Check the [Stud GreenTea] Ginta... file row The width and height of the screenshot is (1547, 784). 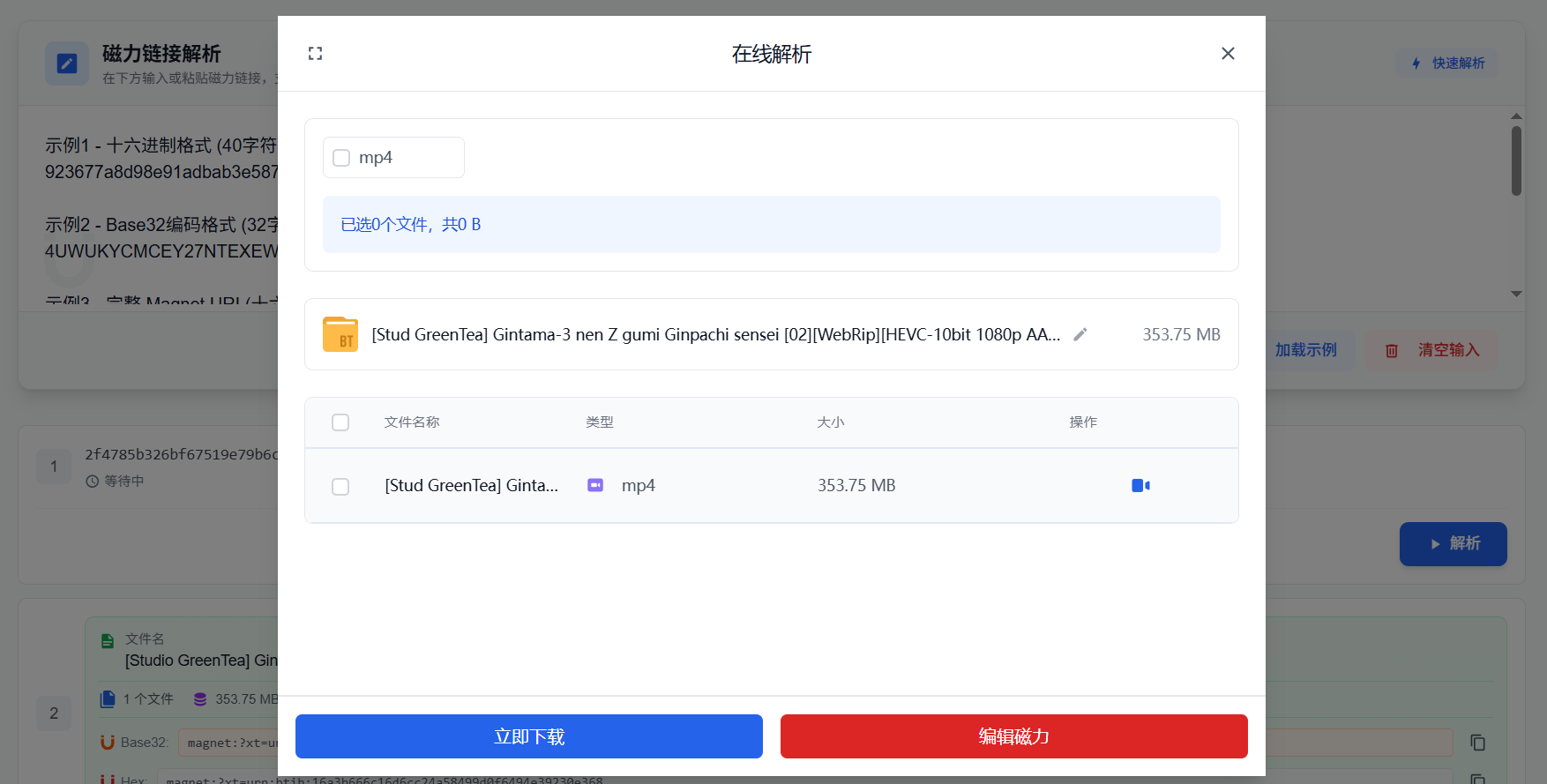[340, 487]
